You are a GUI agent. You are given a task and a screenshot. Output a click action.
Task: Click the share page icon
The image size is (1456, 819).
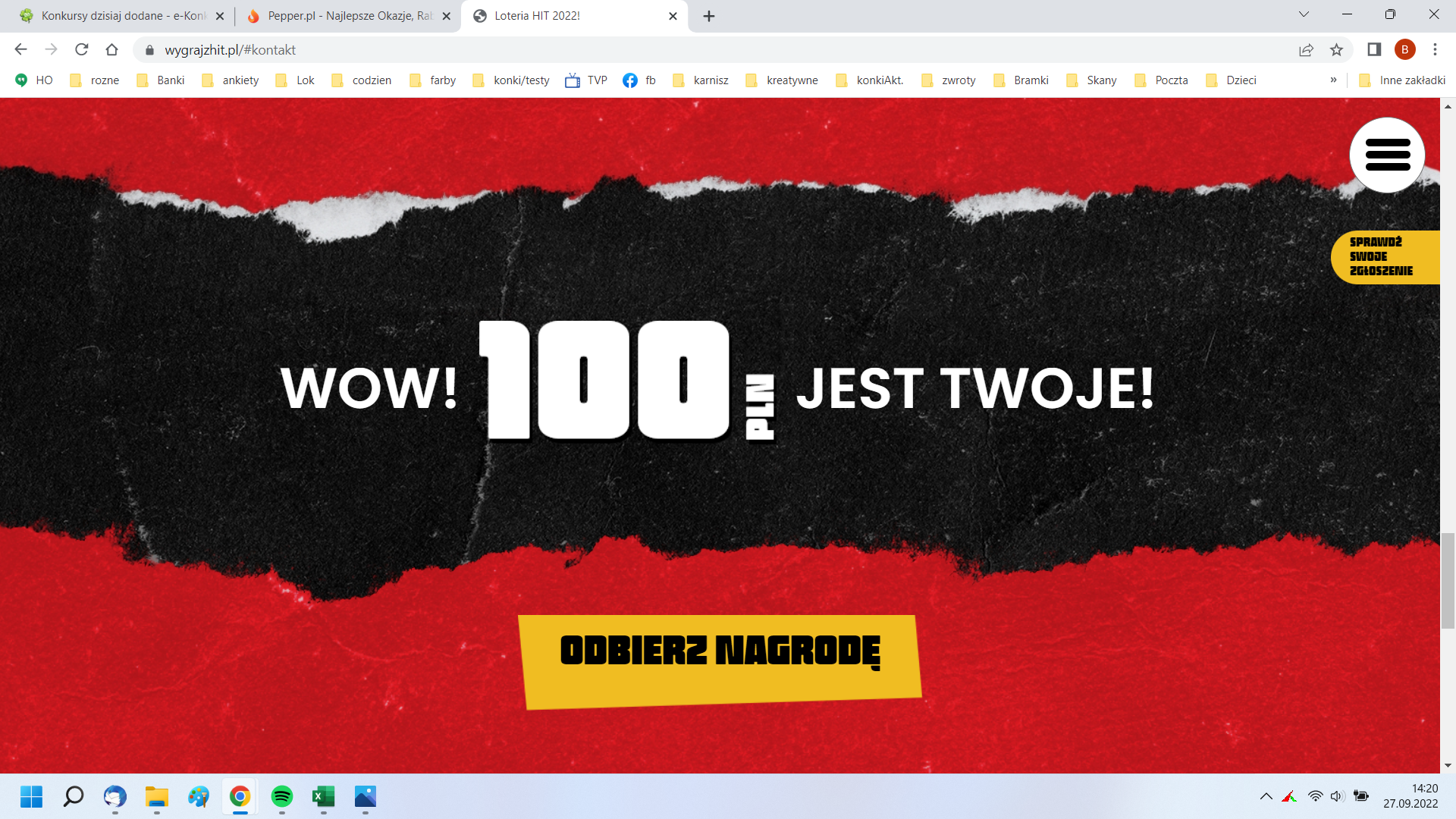click(1306, 50)
